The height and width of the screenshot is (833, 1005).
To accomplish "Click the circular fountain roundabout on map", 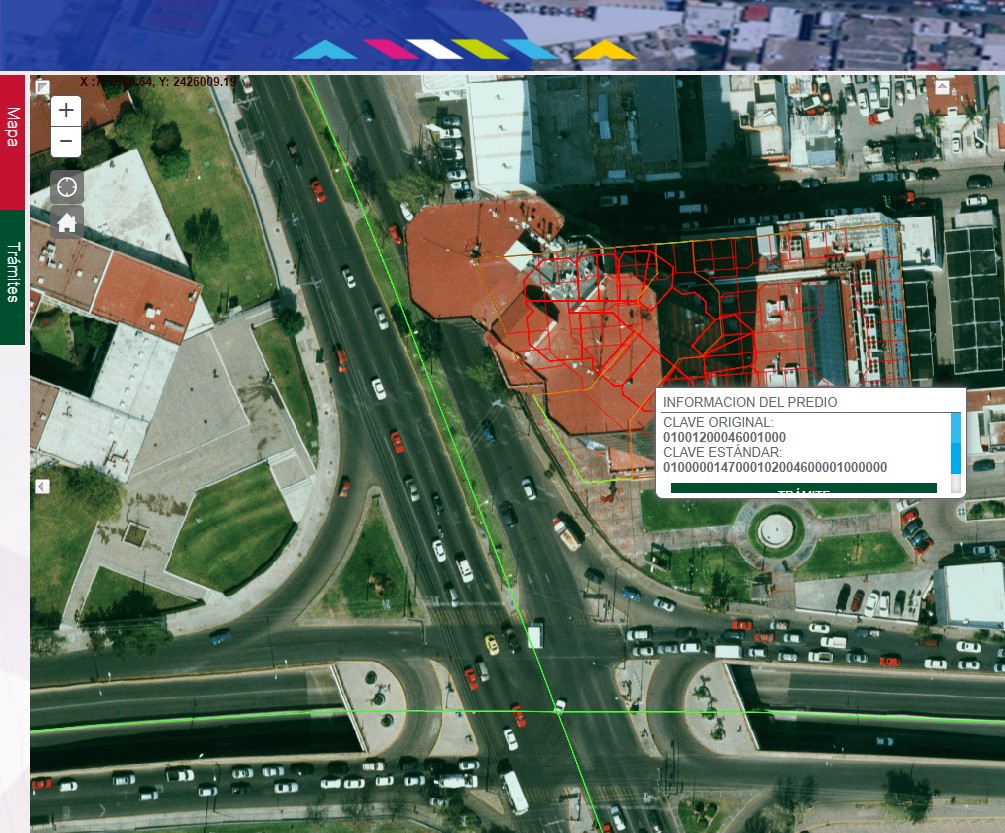I will point(775,530).
